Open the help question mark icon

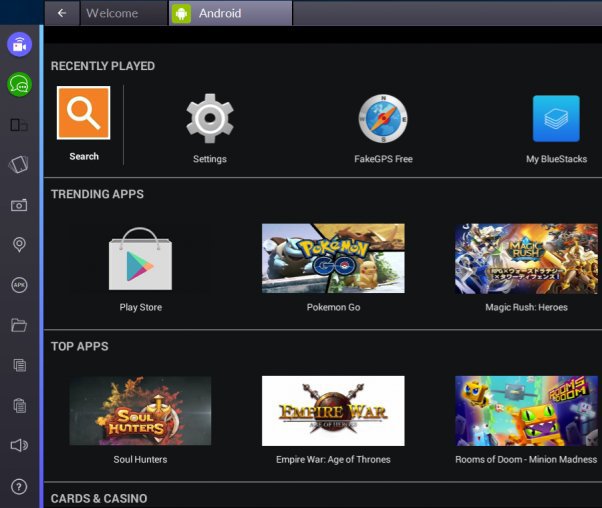19,487
